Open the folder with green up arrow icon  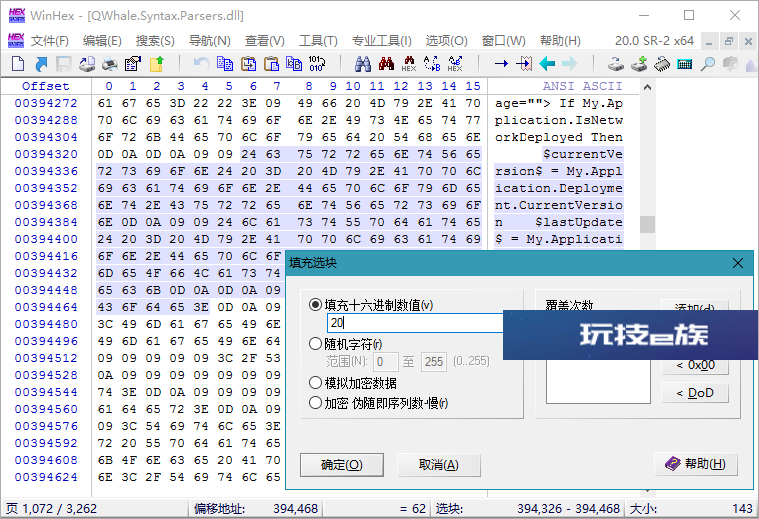coord(156,63)
